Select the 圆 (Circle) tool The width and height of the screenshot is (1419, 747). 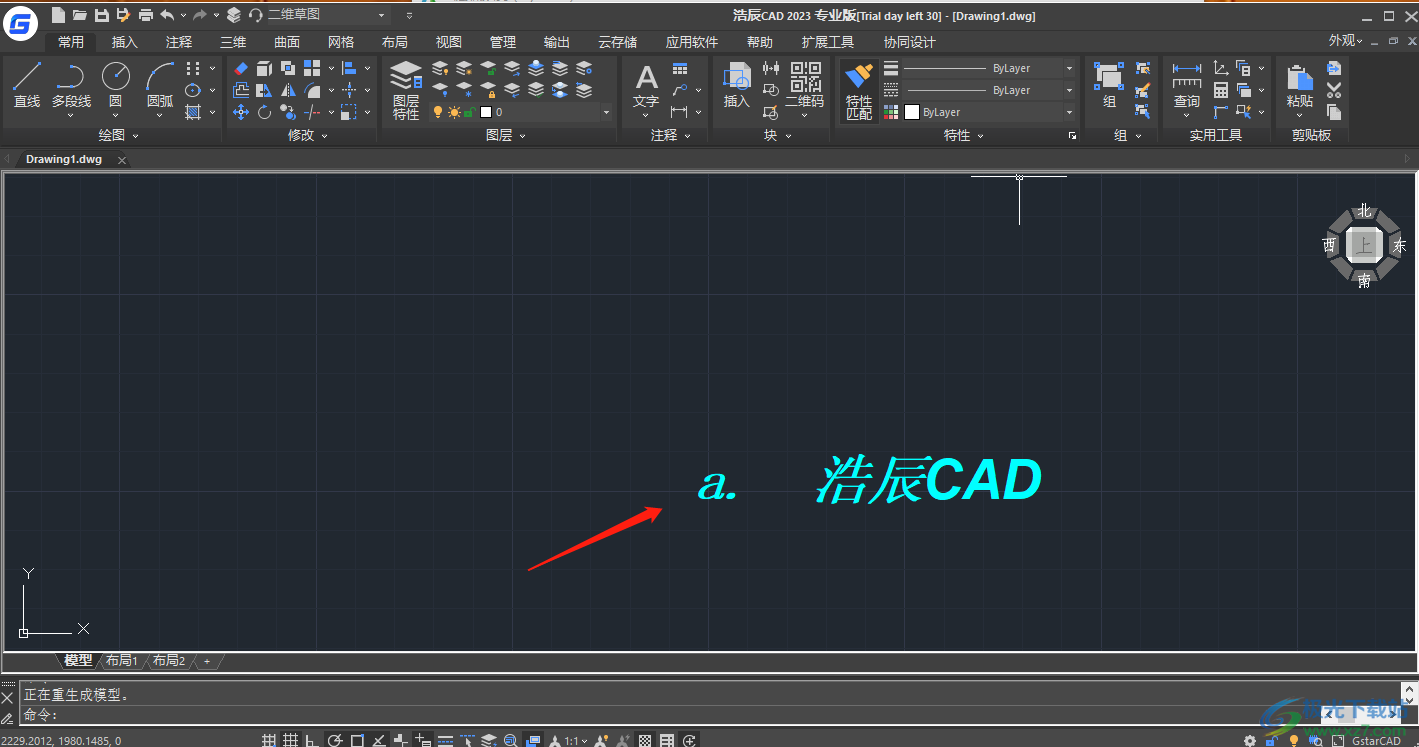(x=116, y=85)
